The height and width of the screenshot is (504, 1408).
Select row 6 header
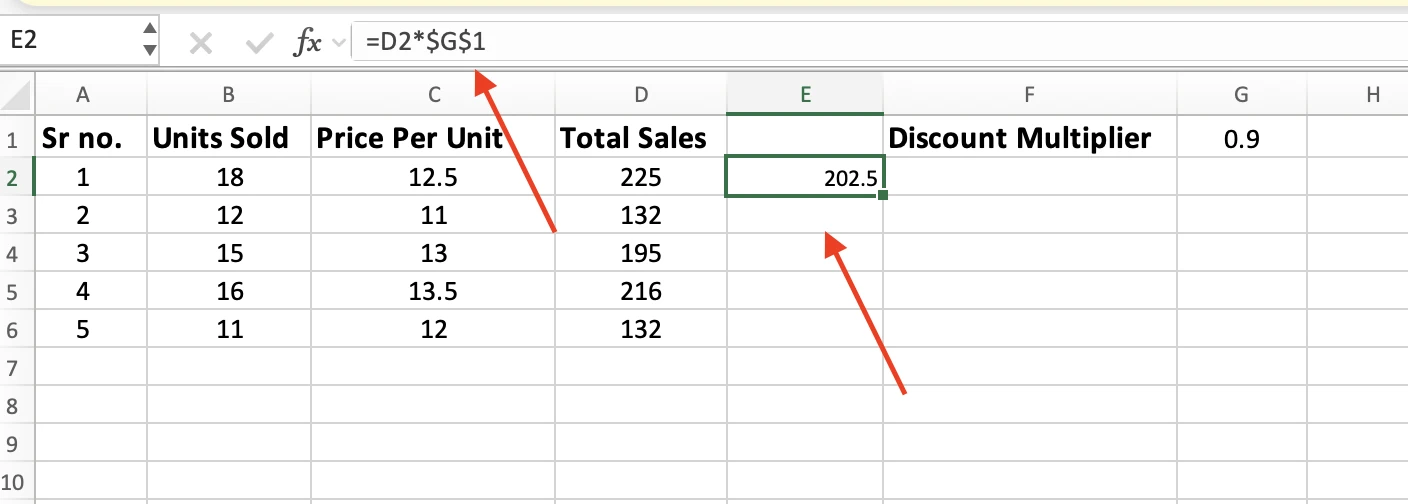coord(16,329)
